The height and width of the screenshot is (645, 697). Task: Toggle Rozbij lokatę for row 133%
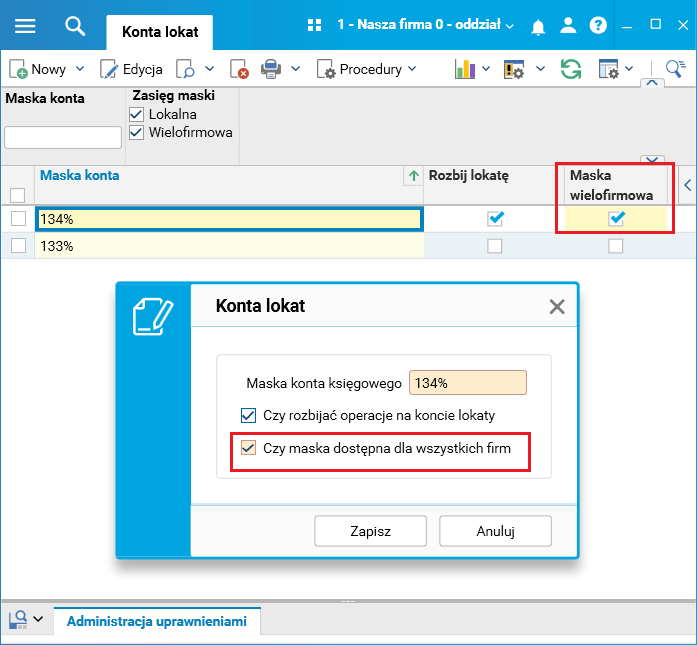coord(495,246)
